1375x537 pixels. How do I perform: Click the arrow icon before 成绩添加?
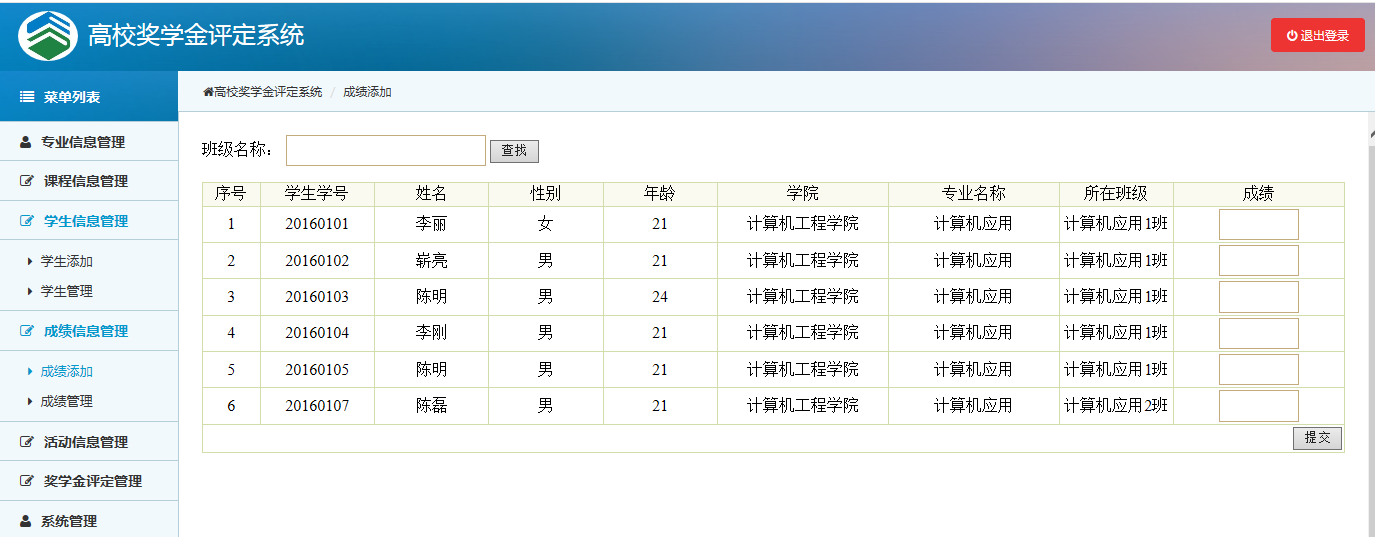coord(30,371)
